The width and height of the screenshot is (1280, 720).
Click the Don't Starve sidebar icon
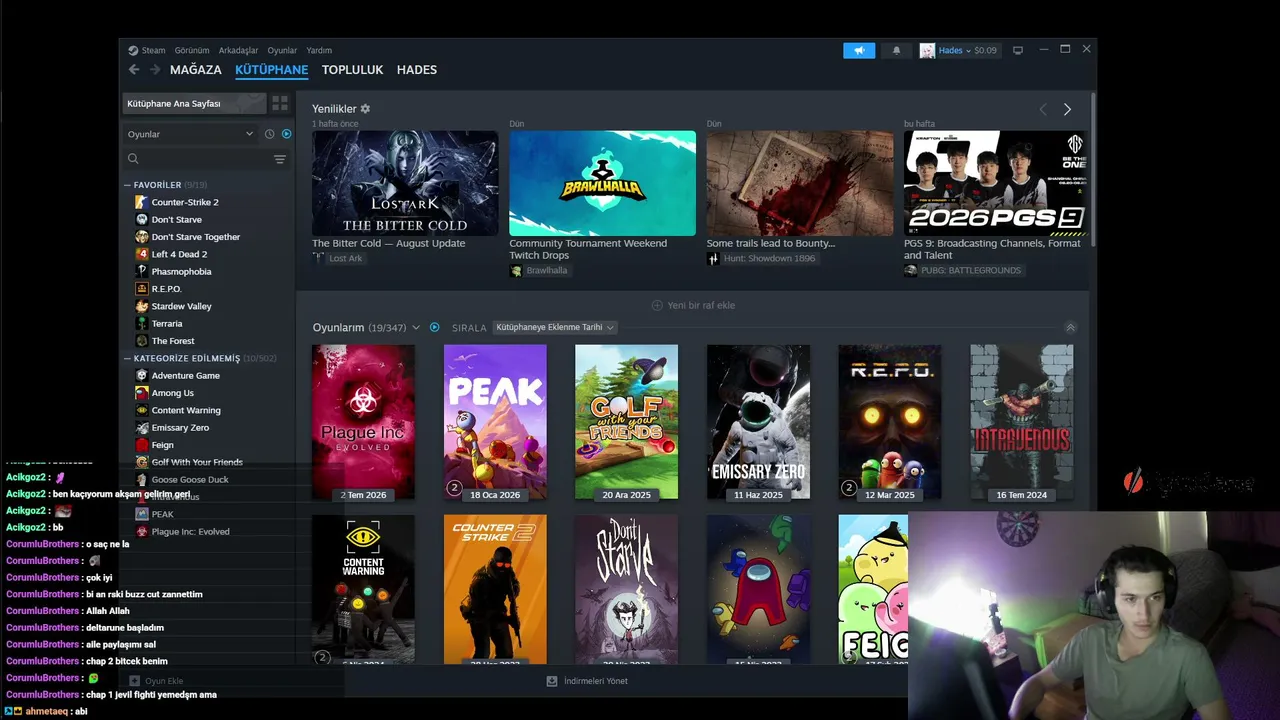(x=142, y=219)
